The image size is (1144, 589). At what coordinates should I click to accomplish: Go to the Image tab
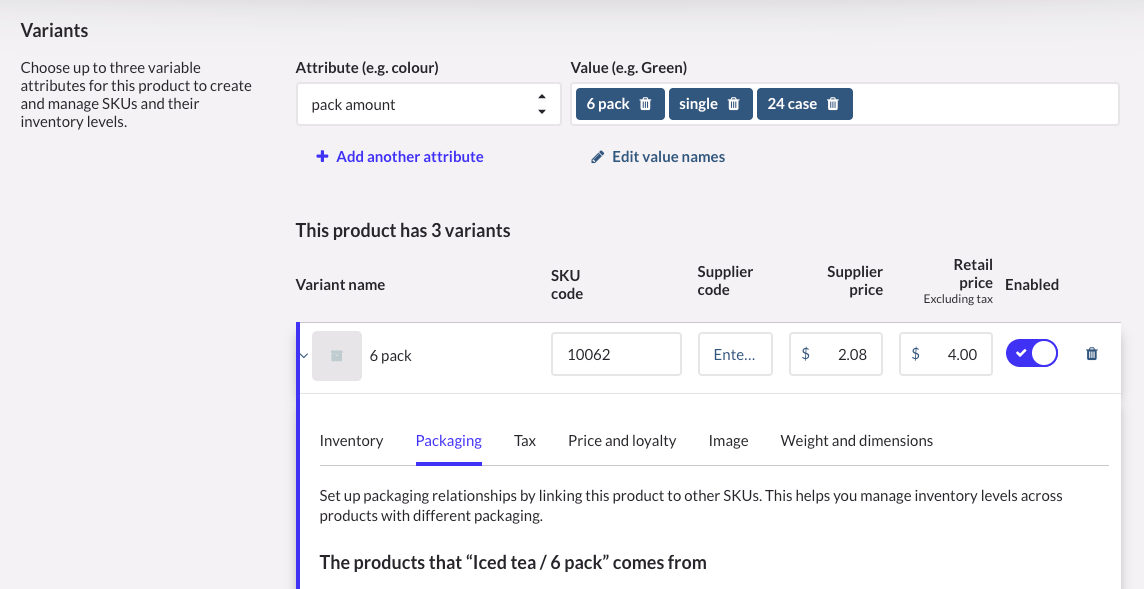(x=728, y=441)
